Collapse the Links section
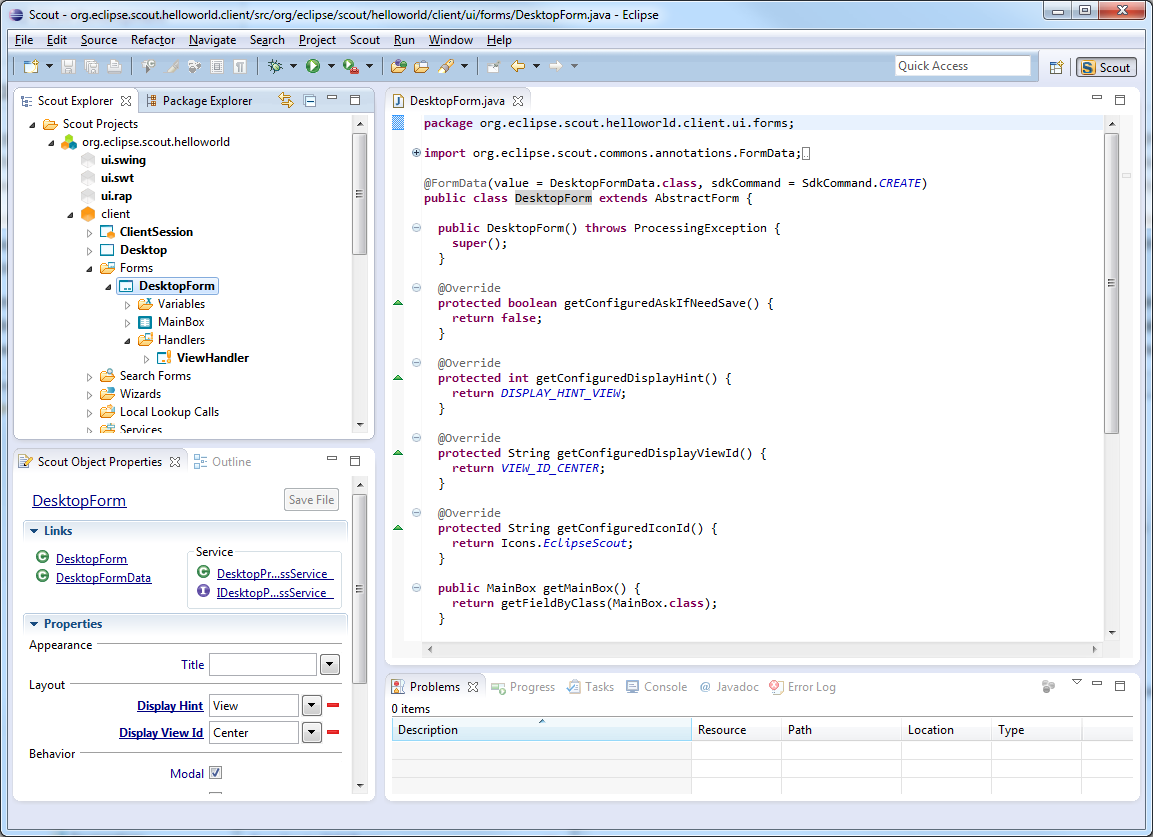1153x837 pixels. tap(34, 531)
